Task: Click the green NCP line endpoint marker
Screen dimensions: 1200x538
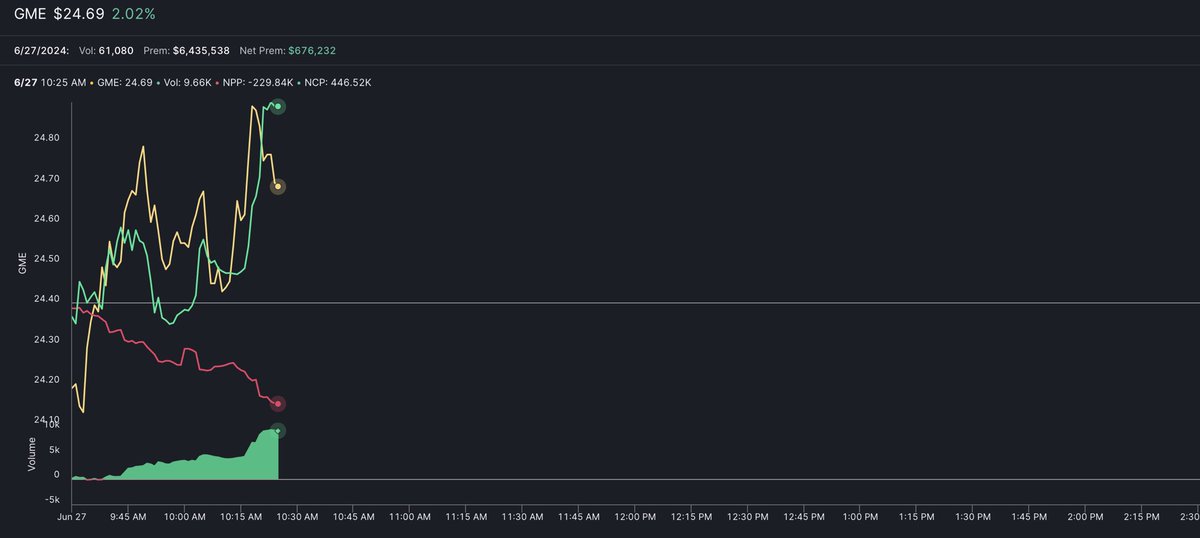Action: pos(278,107)
